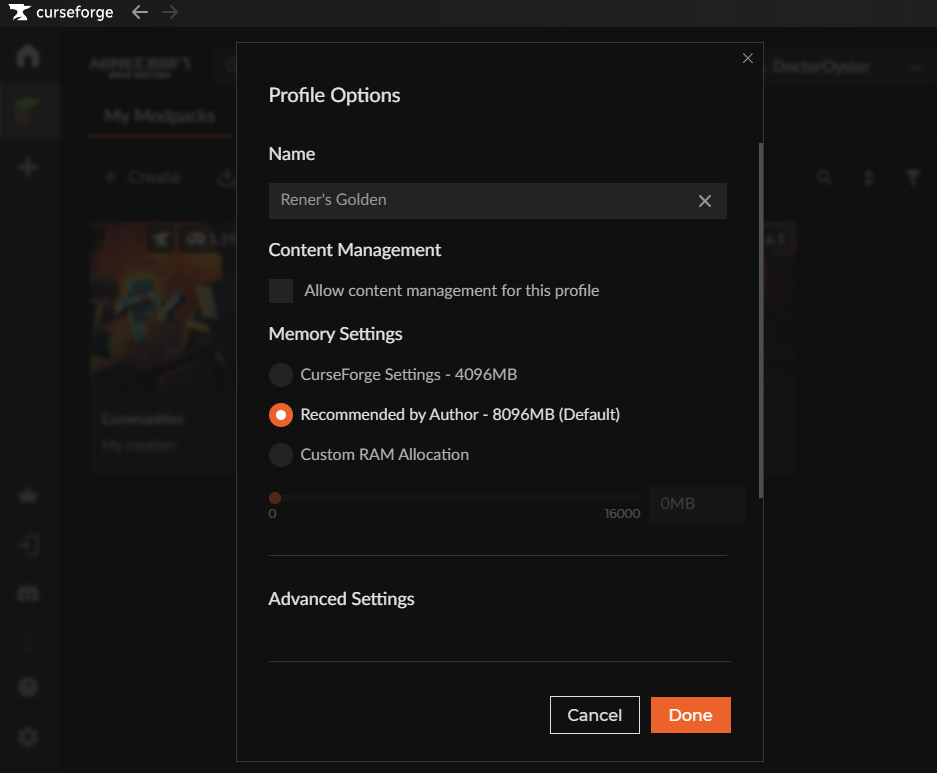Open the Home icon in sidebar
Screen dimensions: 937x773
click(28, 56)
